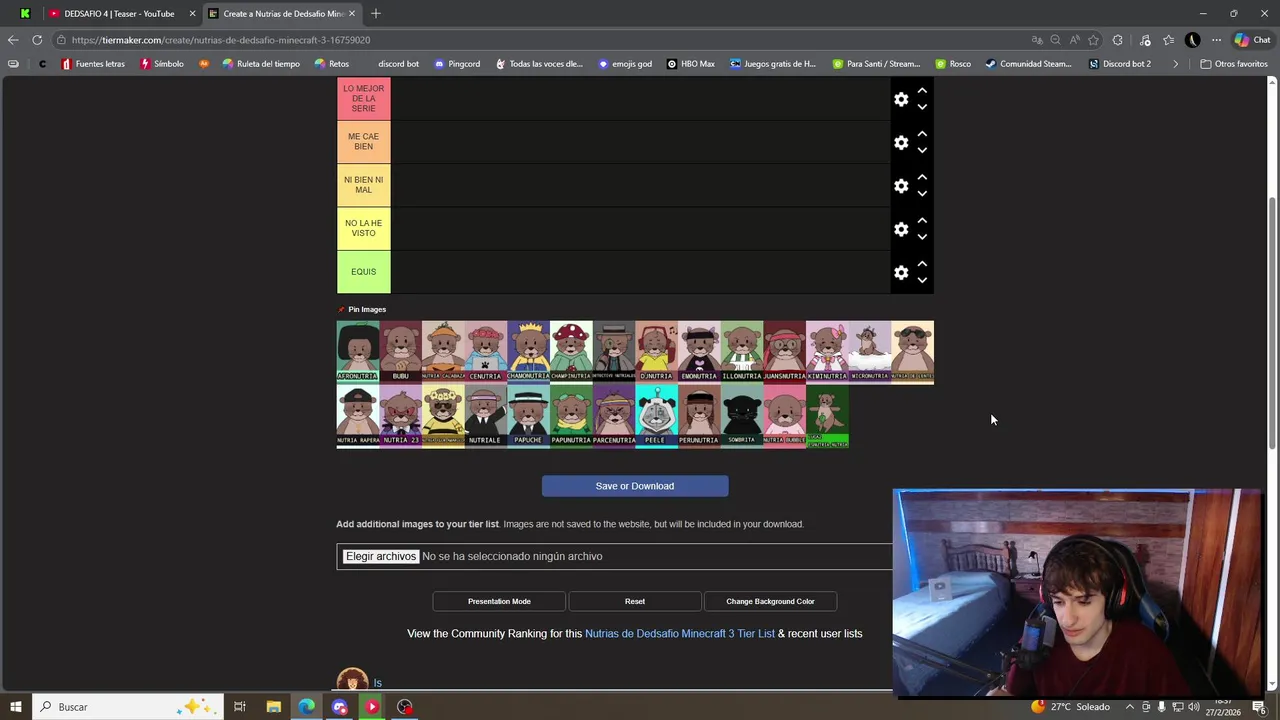Open Windows Start menu

(x=15, y=707)
